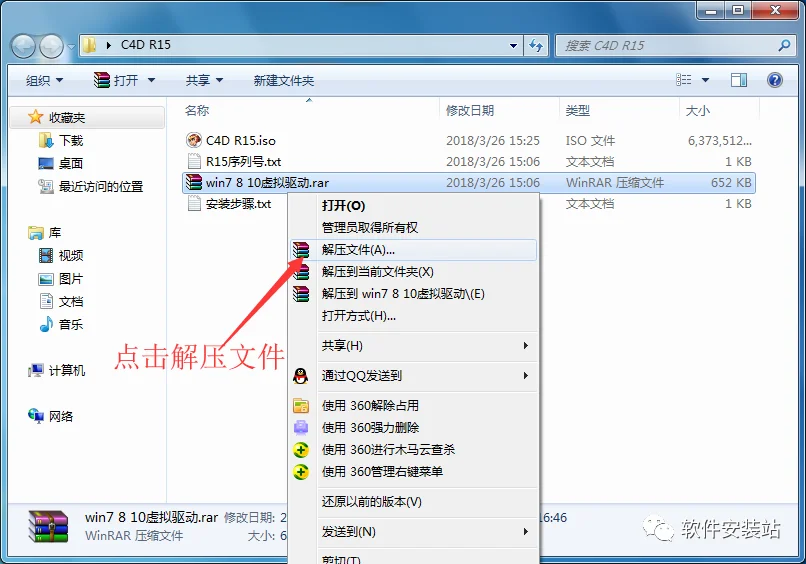Expand the 共享 toolbar dropdown
Viewport: 806px width, 564px height.
[219, 80]
